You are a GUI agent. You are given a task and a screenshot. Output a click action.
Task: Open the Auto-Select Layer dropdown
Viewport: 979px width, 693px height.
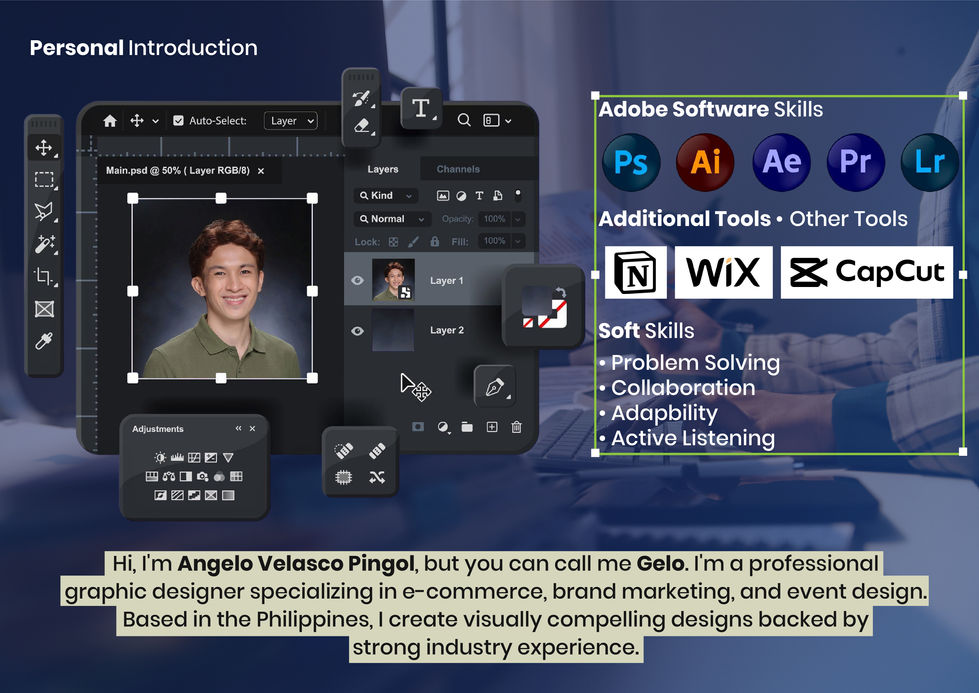coord(291,120)
